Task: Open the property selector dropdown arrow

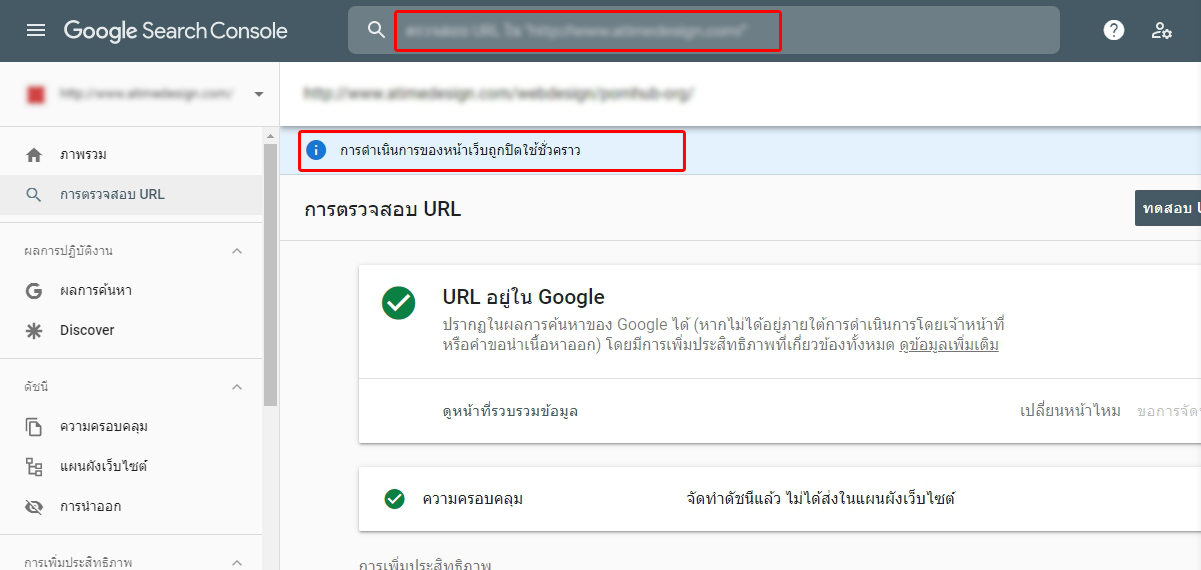Action: [259, 94]
